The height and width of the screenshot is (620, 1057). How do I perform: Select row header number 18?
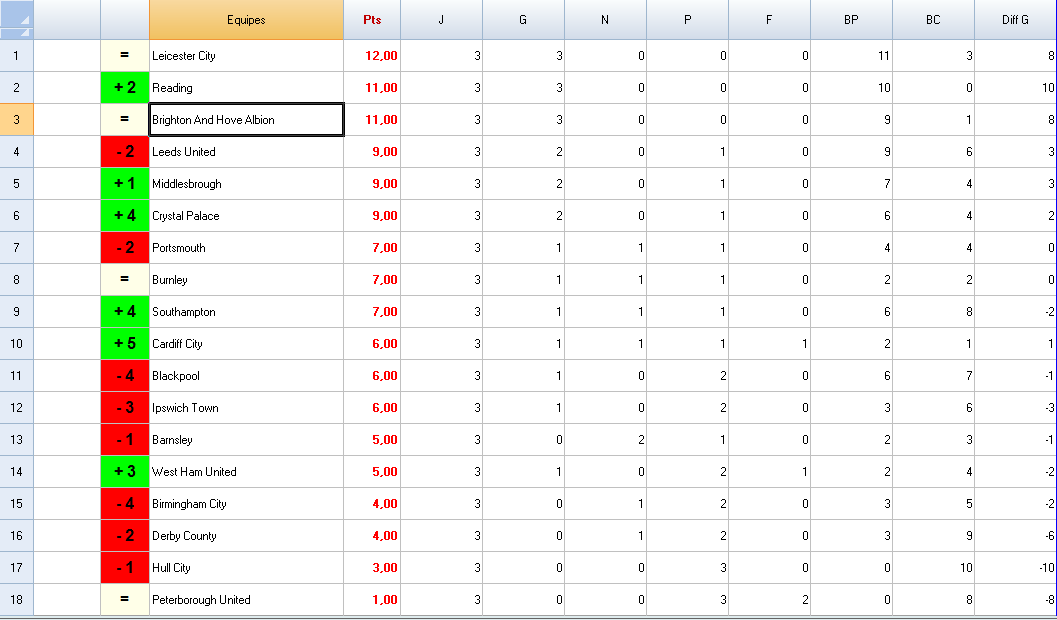tap(16, 600)
